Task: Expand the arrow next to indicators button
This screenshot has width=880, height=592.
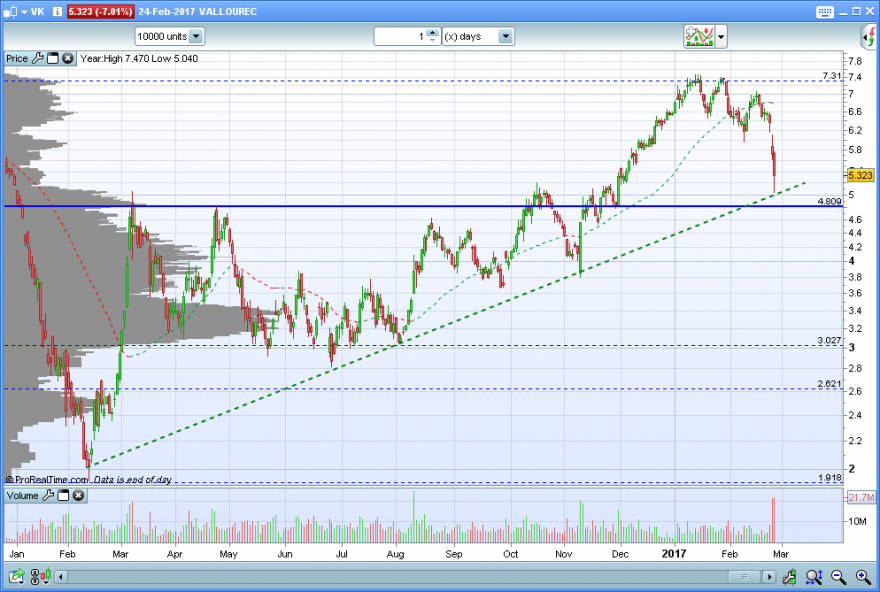Action: 721,37
